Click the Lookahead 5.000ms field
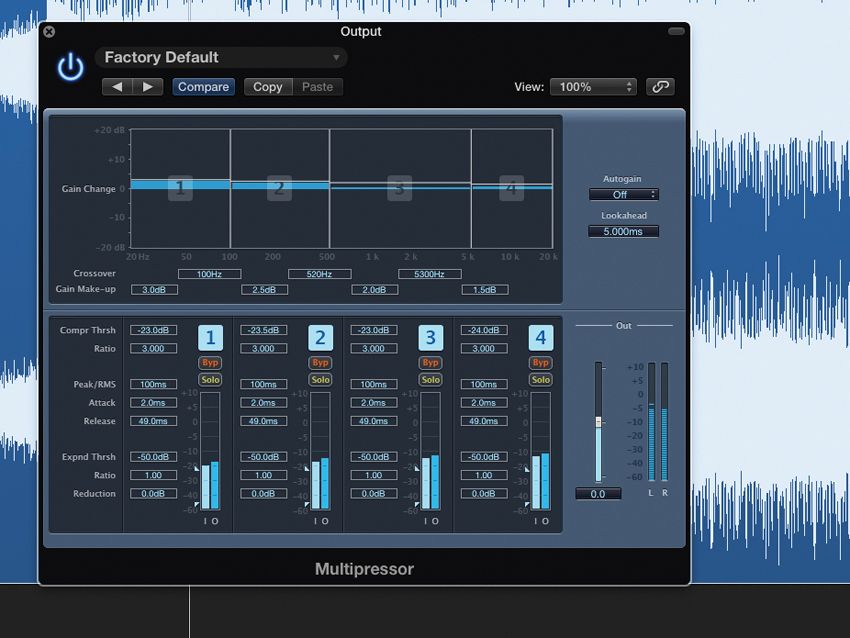 click(623, 231)
